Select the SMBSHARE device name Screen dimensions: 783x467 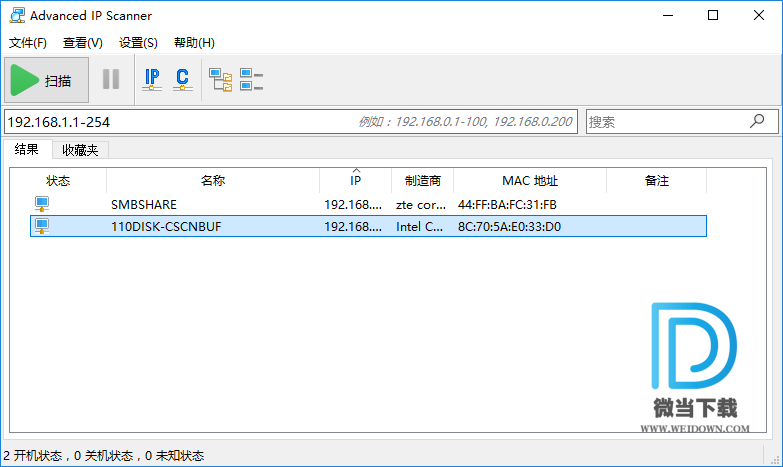pos(144,205)
